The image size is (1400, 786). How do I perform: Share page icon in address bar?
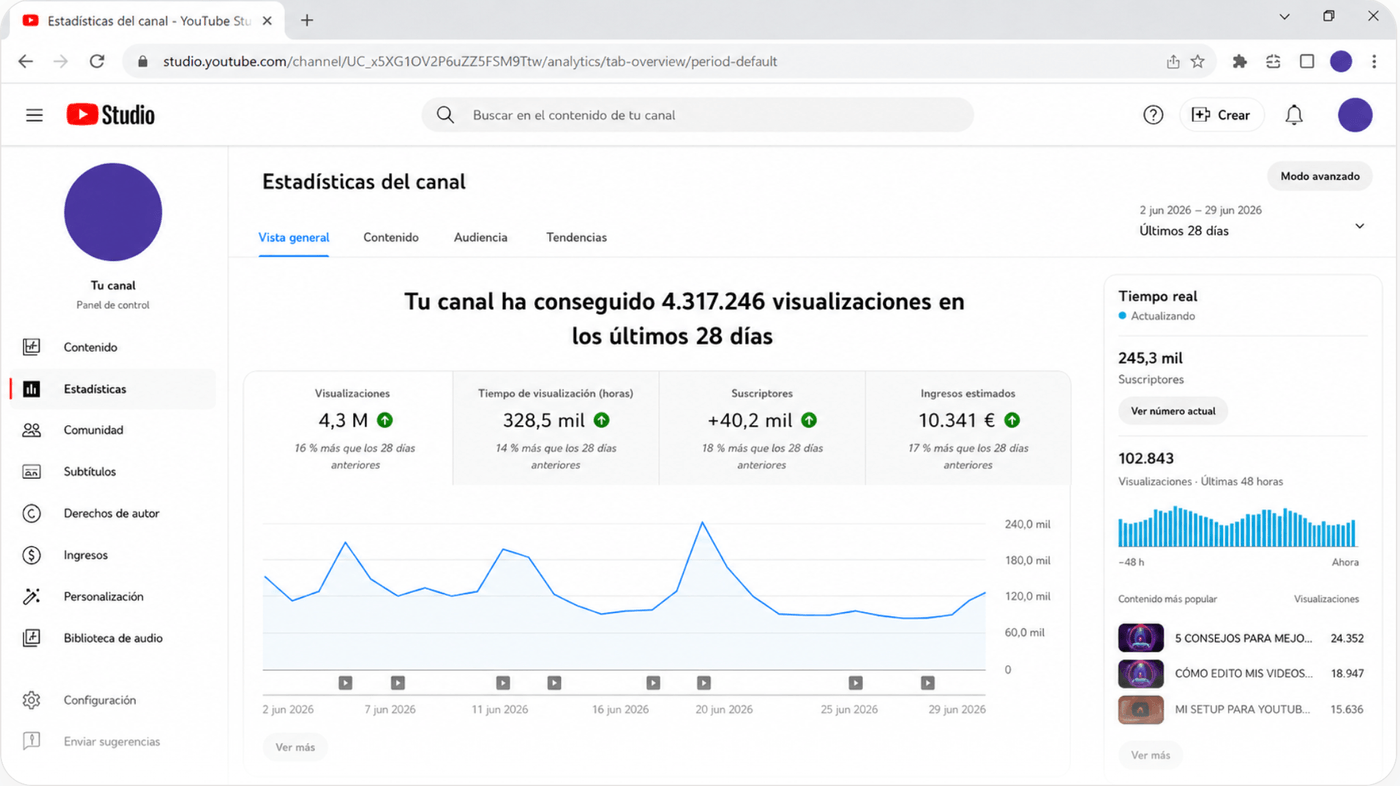click(1173, 61)
